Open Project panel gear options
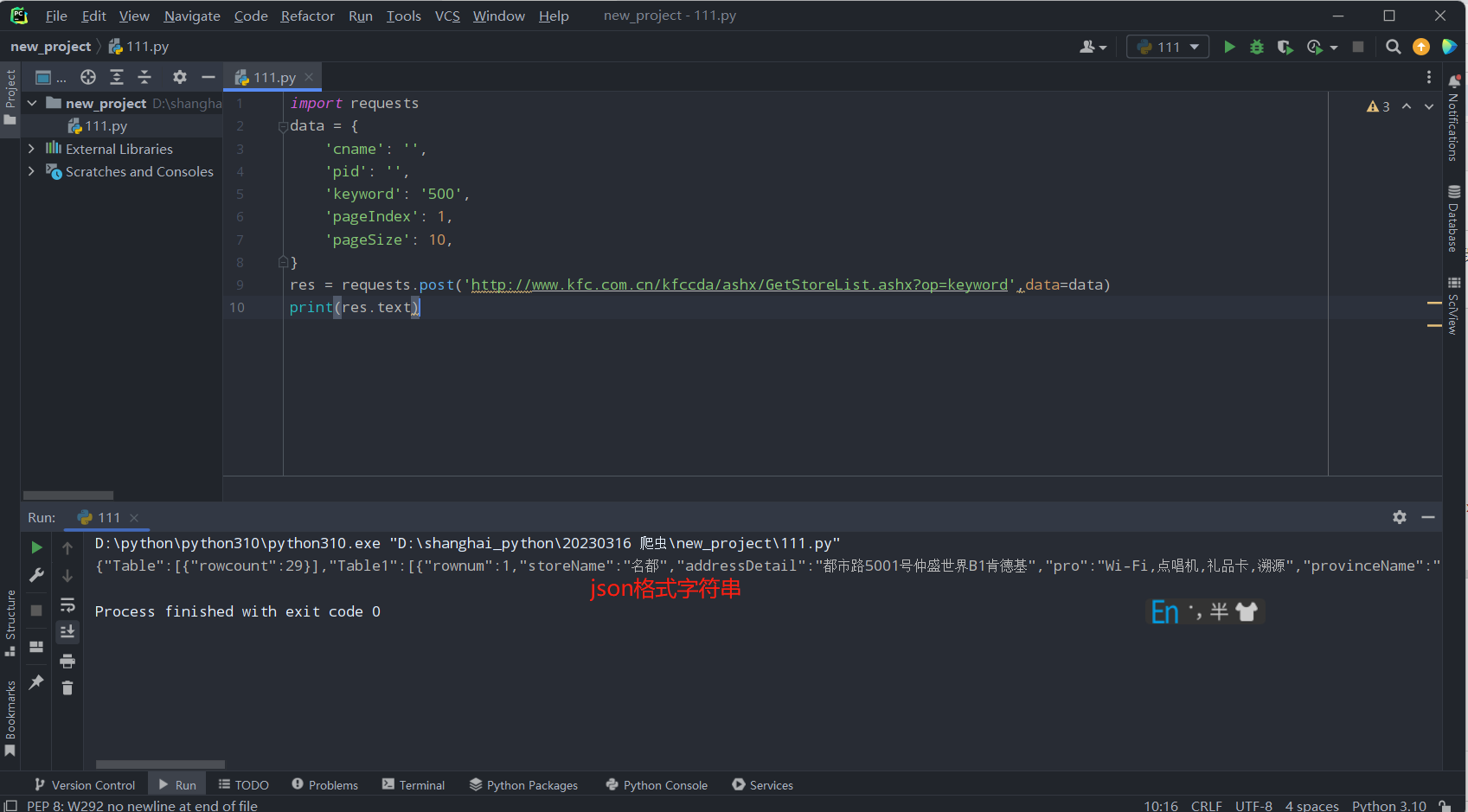This screenshot has height=812, width=1468. tap(179, 77)
